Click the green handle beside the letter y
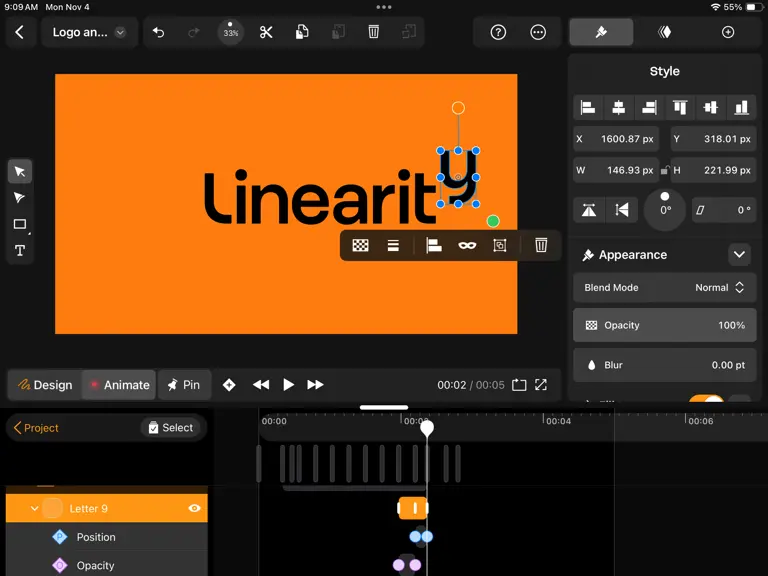Viewport: 768px width, 576px height. 493,221
